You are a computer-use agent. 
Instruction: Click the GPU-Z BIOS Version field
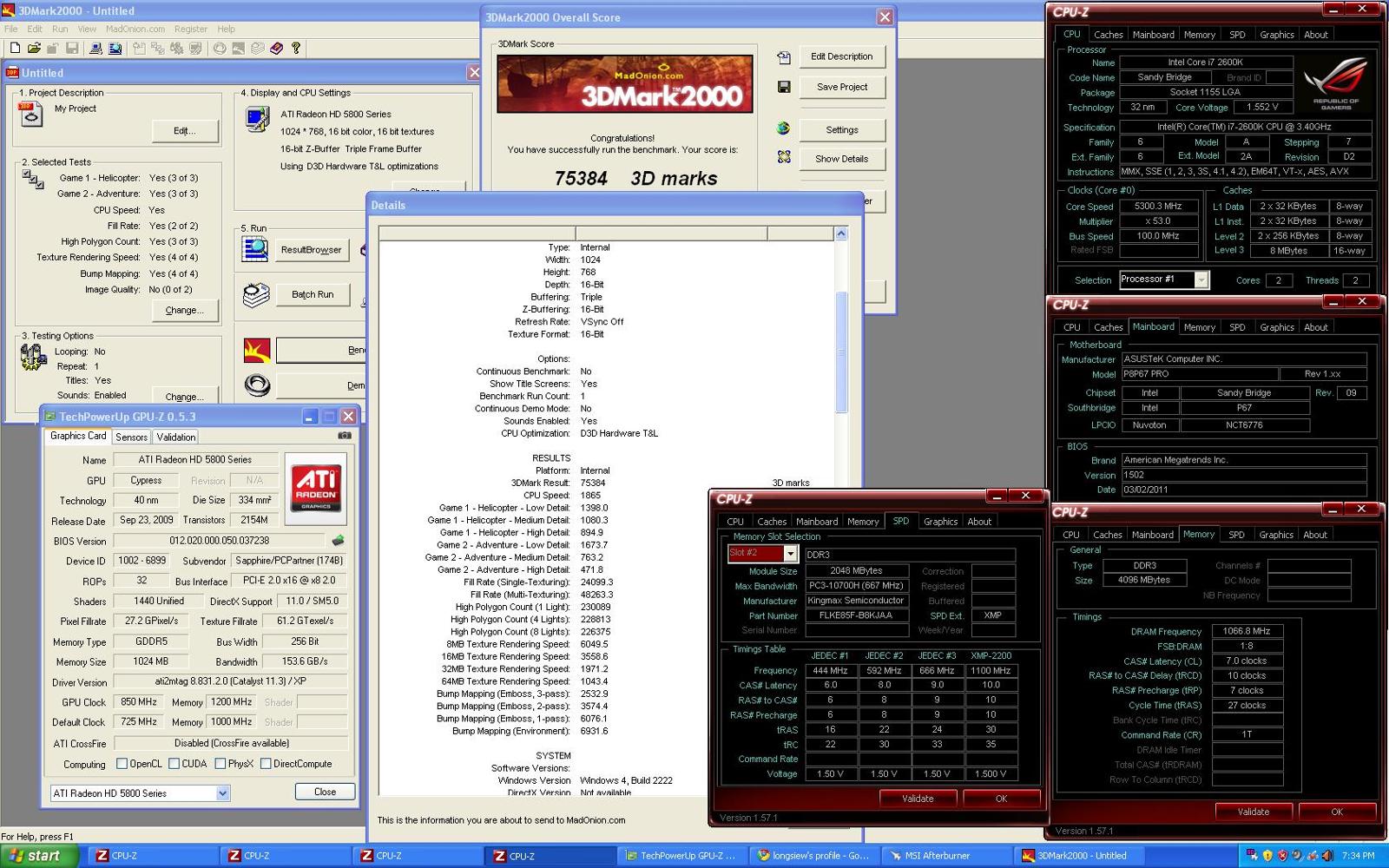point(220,540)
